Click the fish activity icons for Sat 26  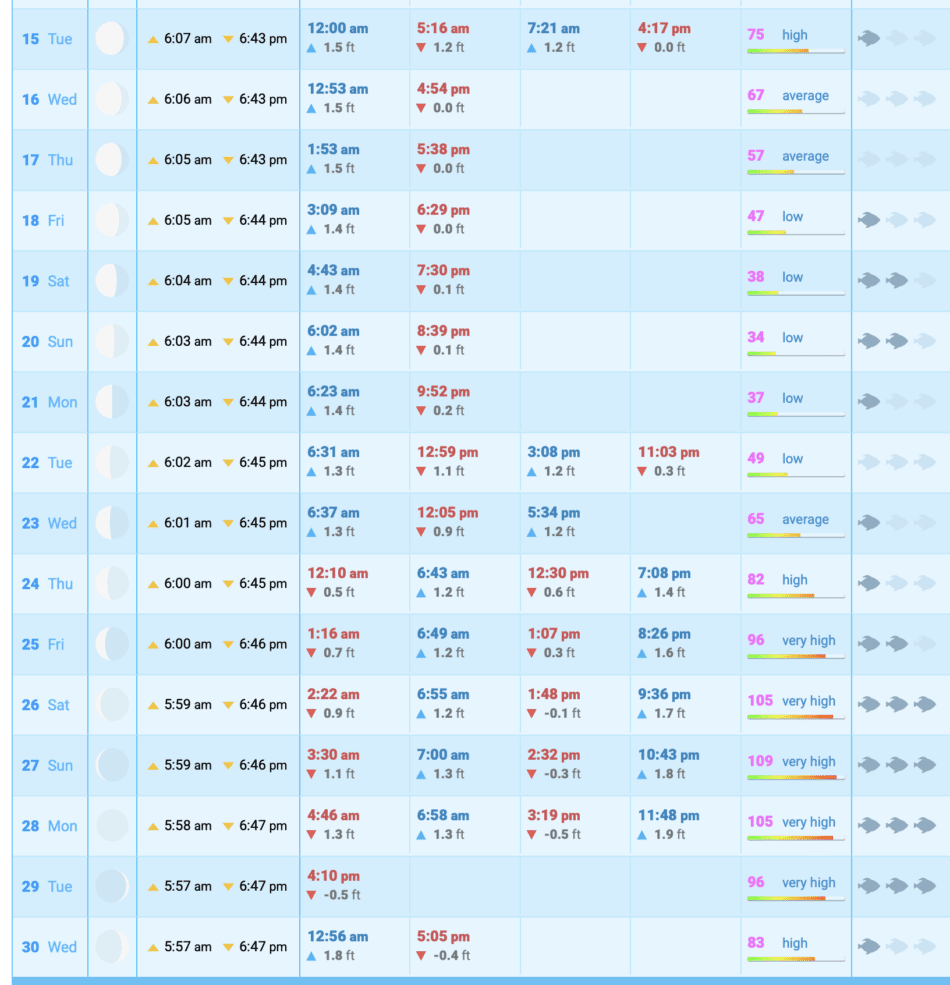tap(896, 704)
